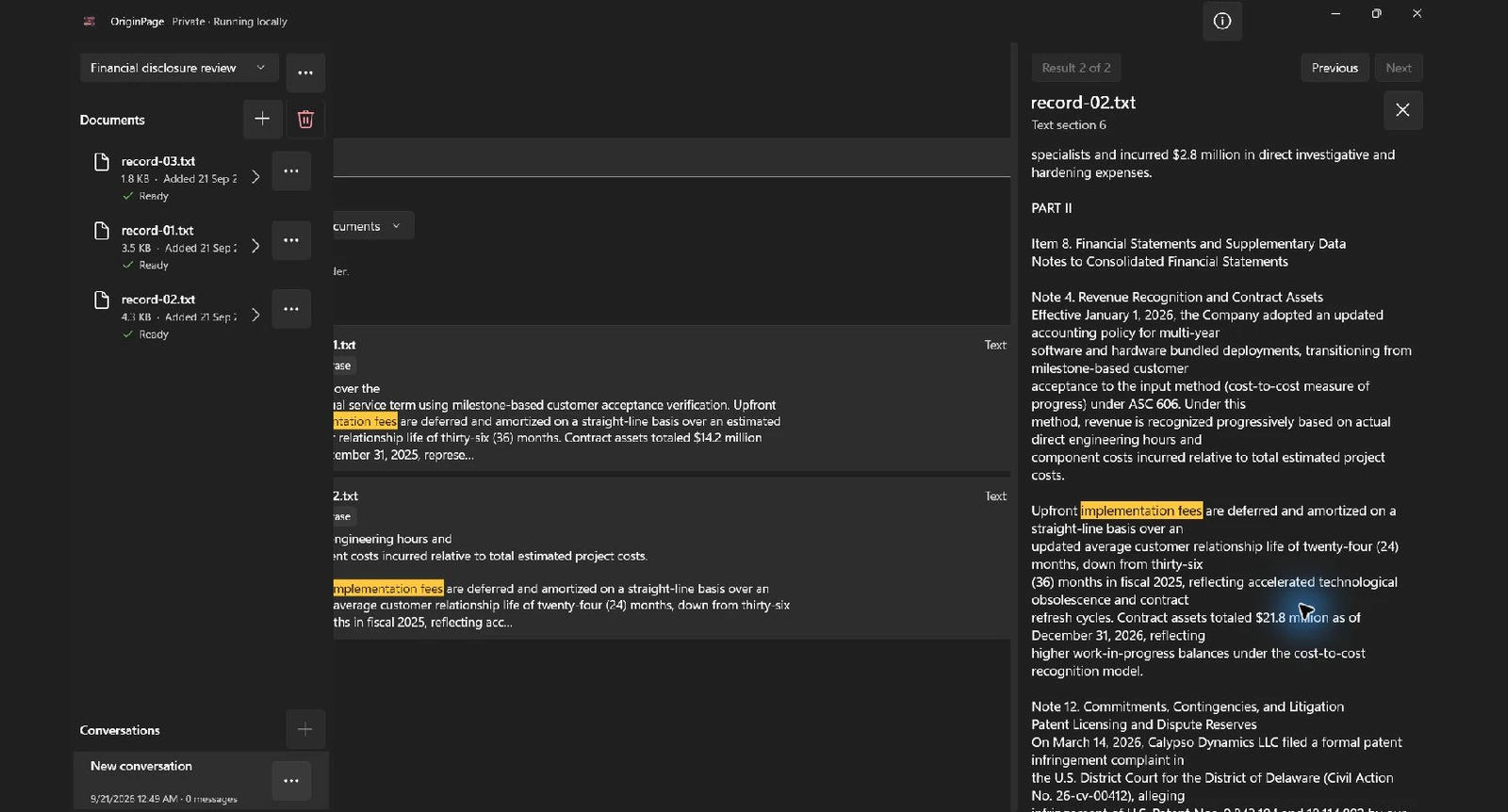1508x812 pixels.
Task: Click highlighted 'implementation fees' in preview panel
Action: tap(1141, 511)
